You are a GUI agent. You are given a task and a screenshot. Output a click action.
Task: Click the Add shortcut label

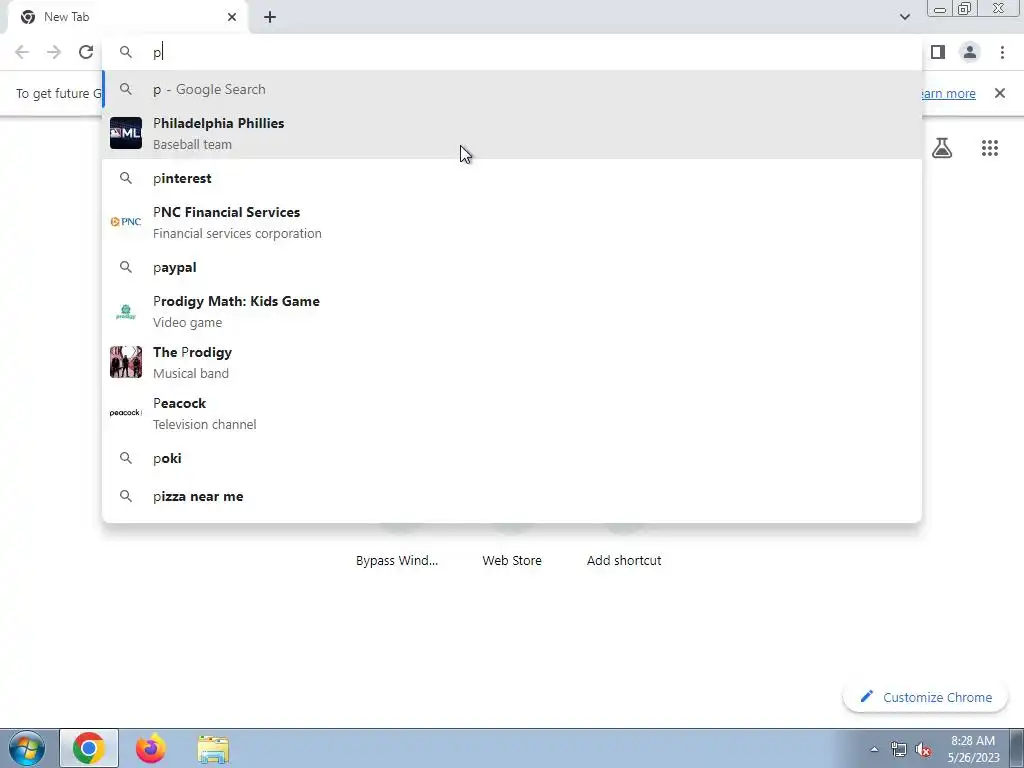pos(624,560)
